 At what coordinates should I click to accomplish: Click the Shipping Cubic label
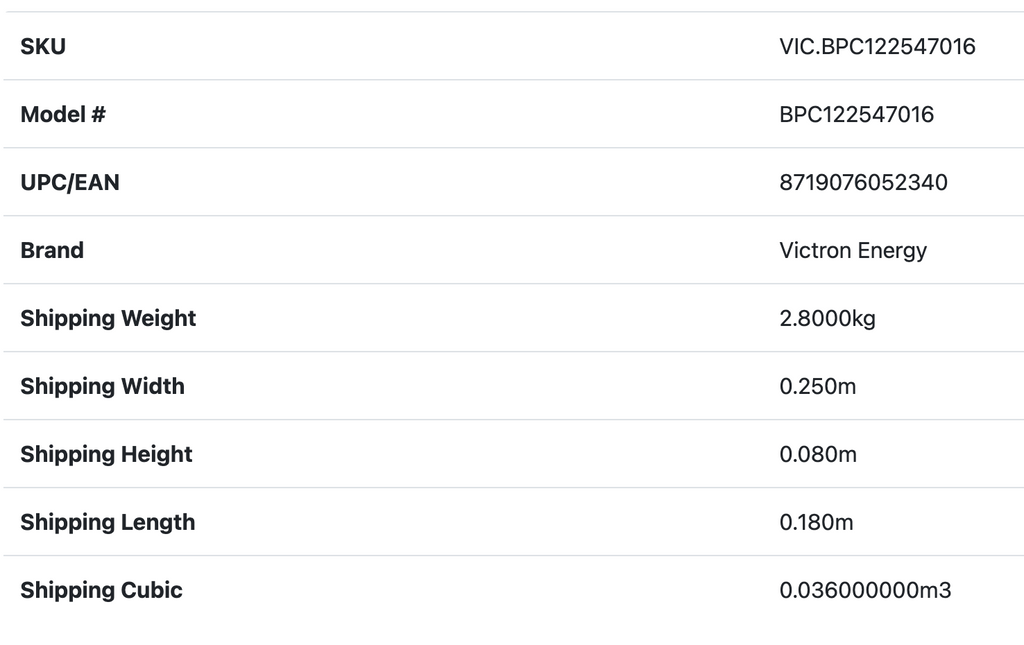tap(101, 590)
